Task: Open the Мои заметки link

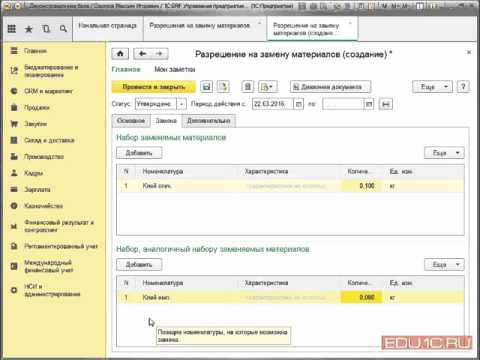Action: [x=175, y=69]
